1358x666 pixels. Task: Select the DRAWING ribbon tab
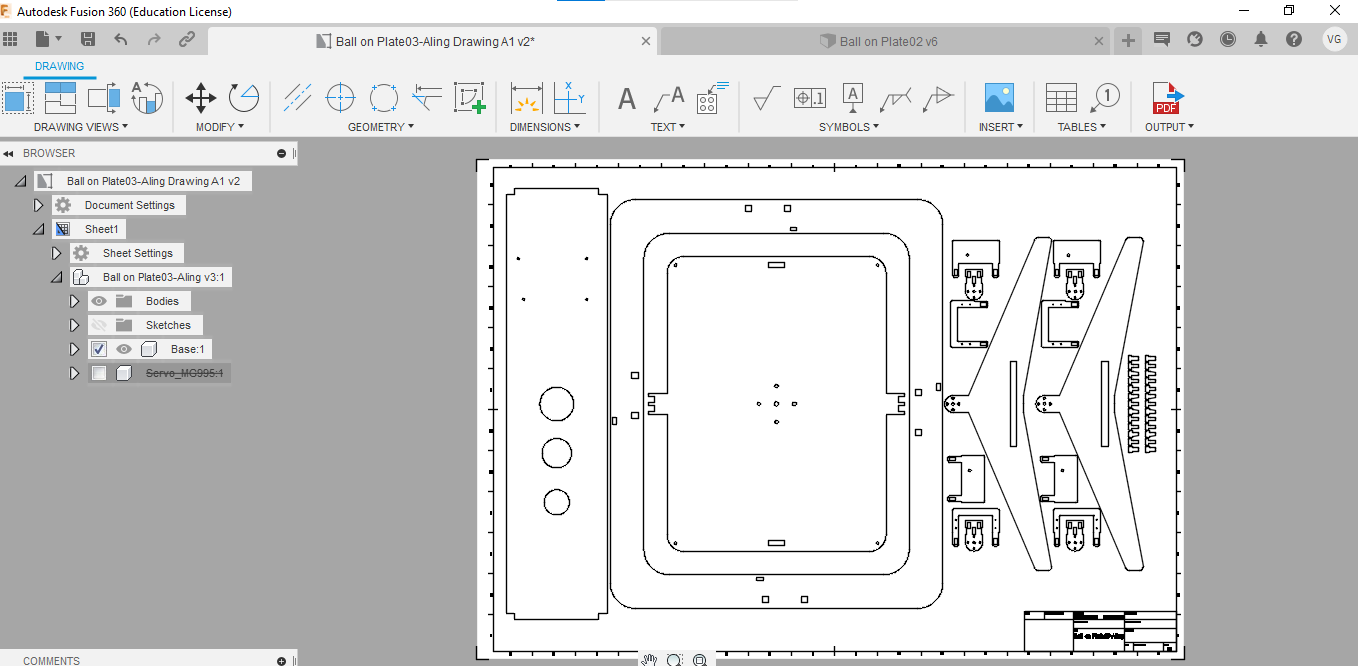point(60,66)
